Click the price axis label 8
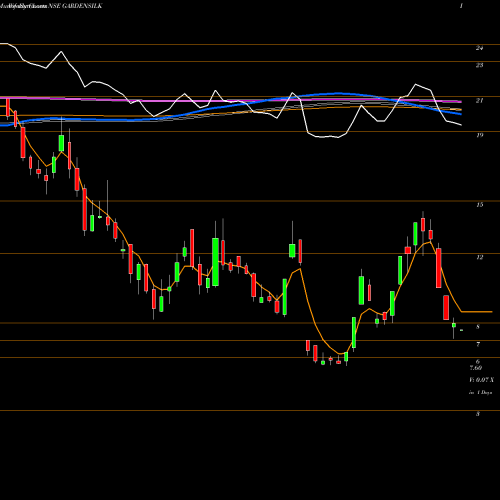The width and height of the screenshot is (500, 500). pos(478,327)
